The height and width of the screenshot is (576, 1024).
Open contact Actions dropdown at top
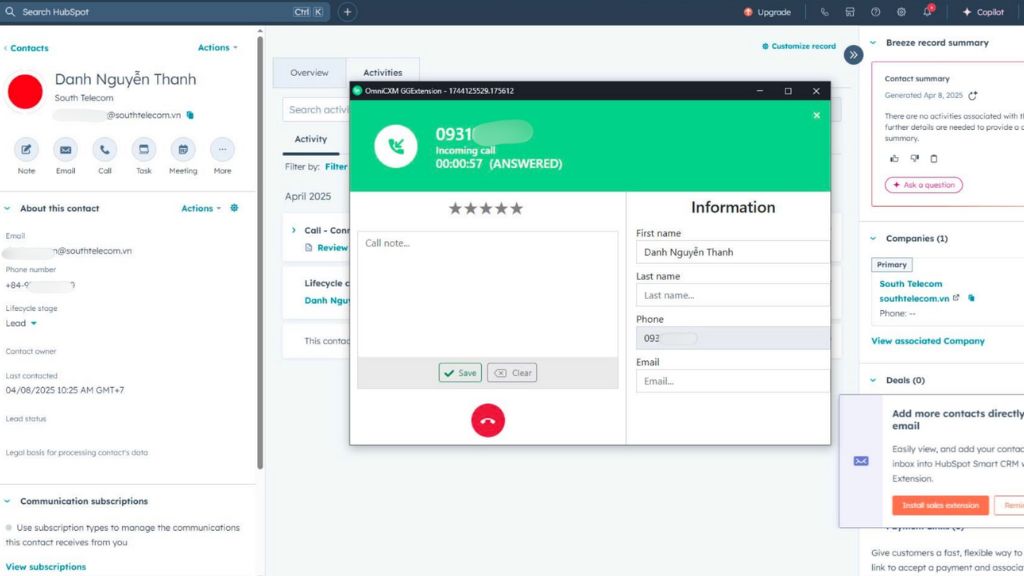[217, 48]
